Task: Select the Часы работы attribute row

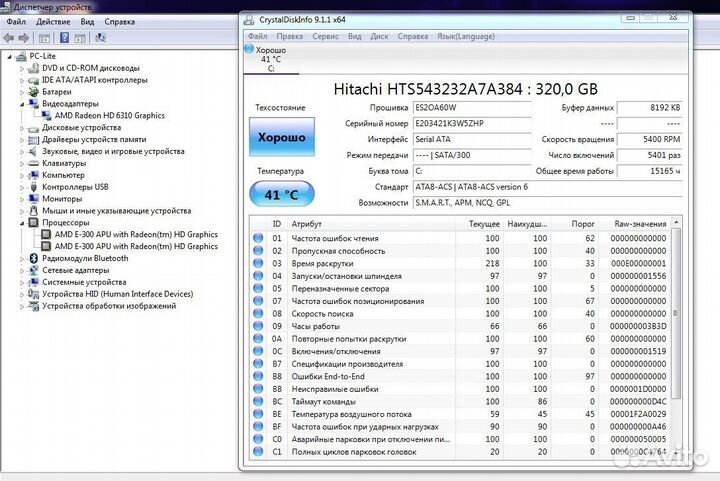Action: tap(461, 326)
